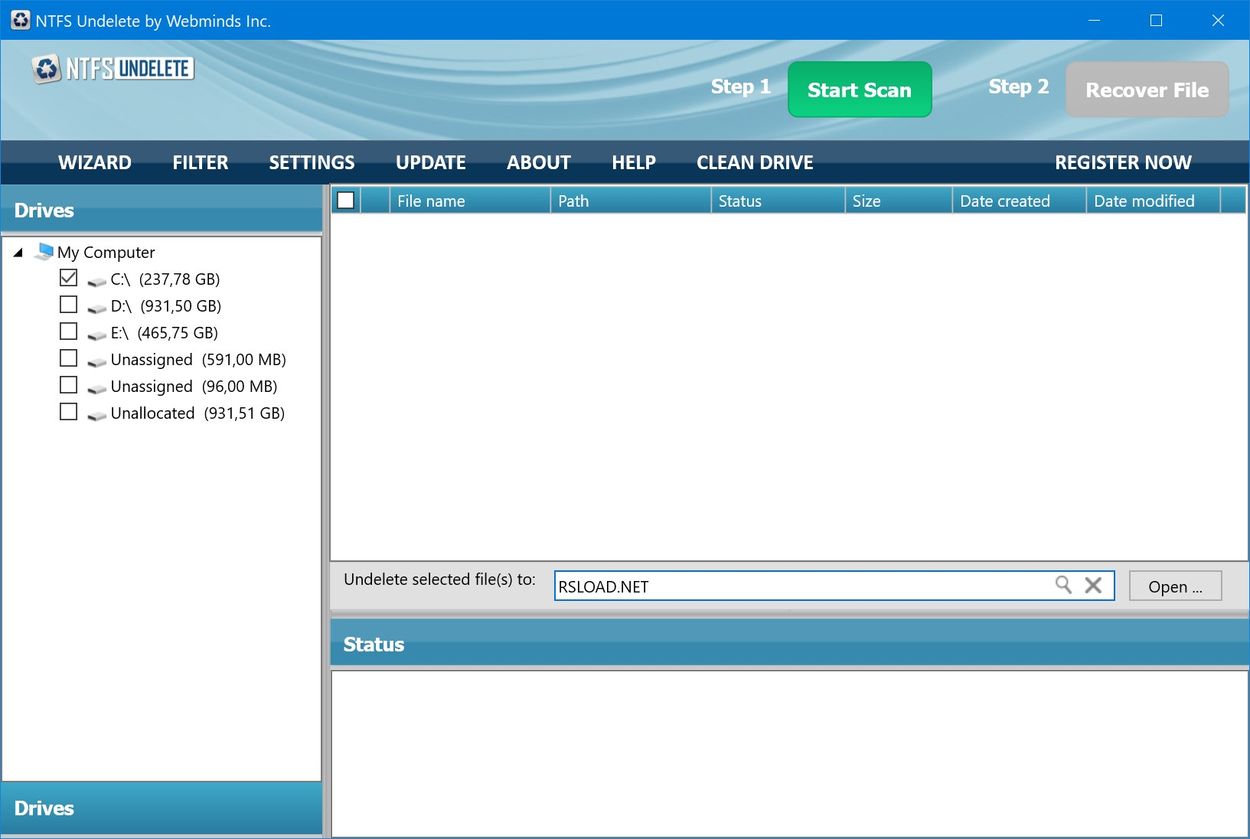Click REGISTER NOW in the menu bar
1250x839 pixels.
coord(1122,162)
